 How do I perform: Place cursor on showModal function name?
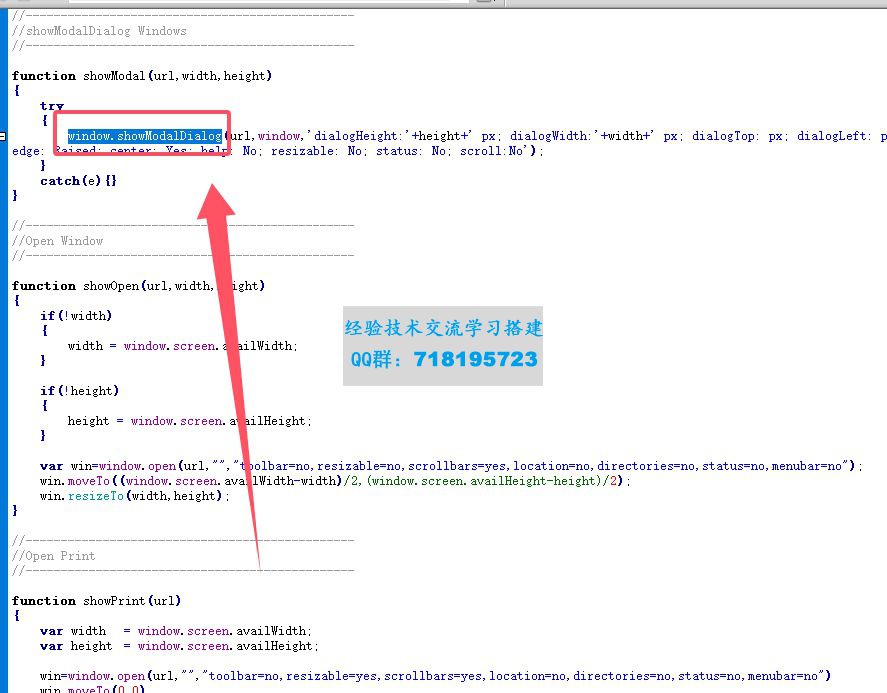coord(113,76)
